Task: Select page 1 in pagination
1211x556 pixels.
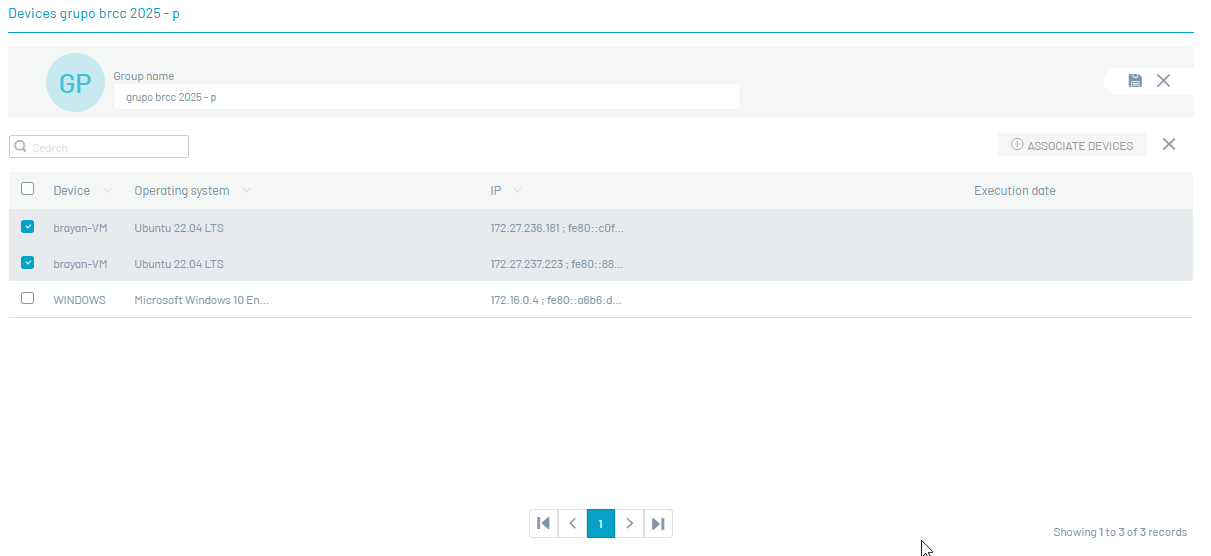Action: click(x=601, y=523)
